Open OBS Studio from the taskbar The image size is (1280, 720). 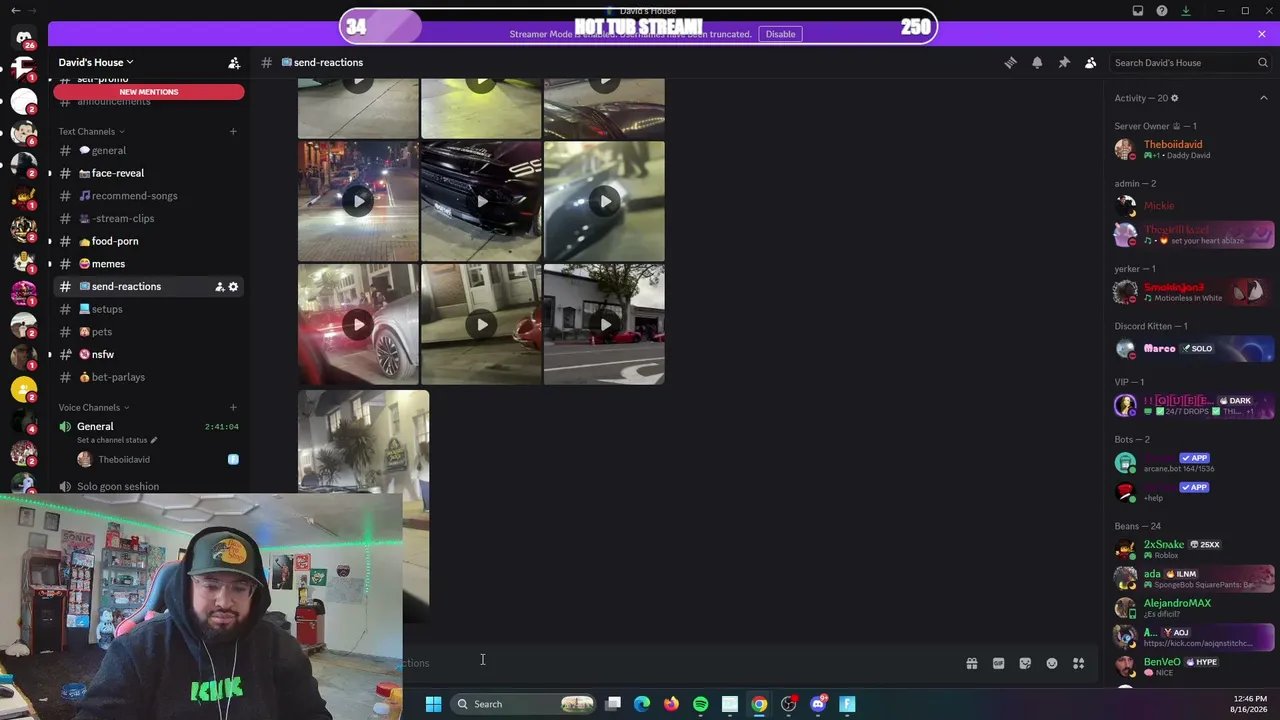coord(788,704)
